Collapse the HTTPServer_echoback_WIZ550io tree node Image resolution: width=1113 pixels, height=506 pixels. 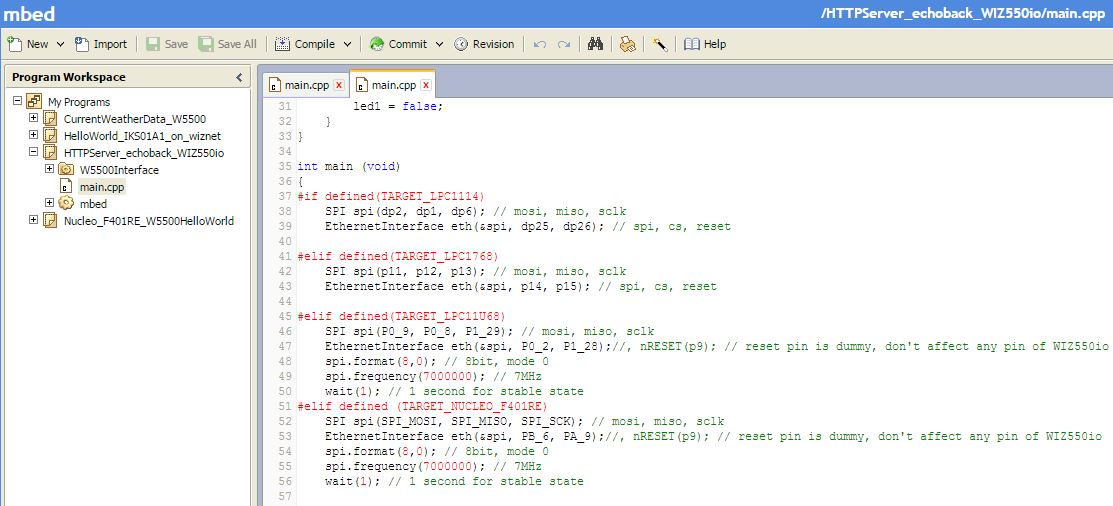33,152
